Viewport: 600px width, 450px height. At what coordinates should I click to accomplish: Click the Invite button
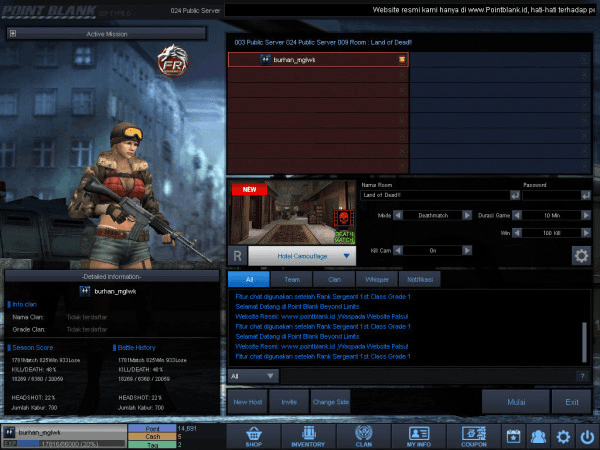(289, 402)
